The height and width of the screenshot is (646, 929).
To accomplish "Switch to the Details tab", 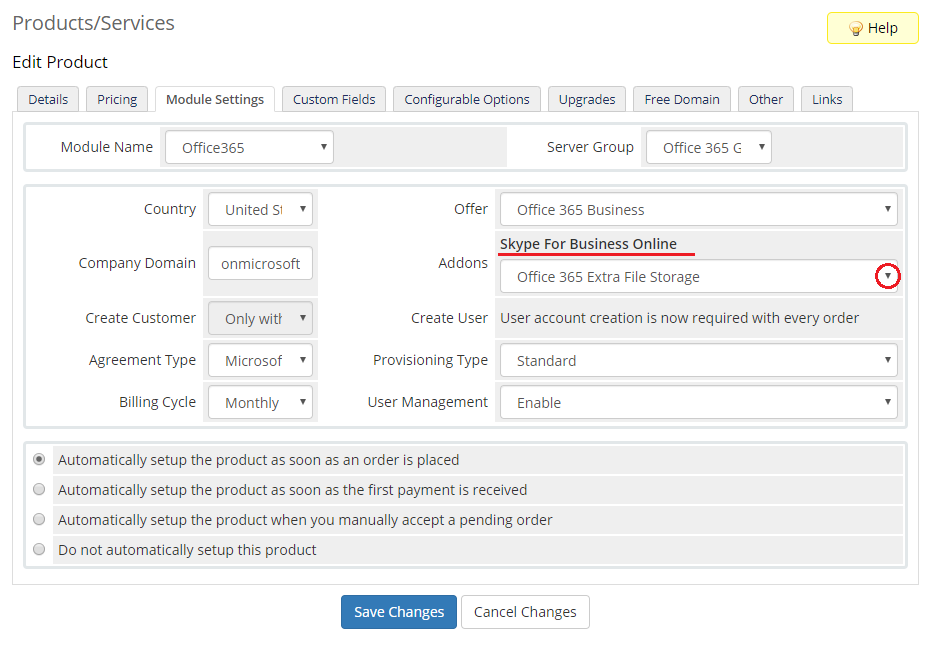I will coord(48,99).
